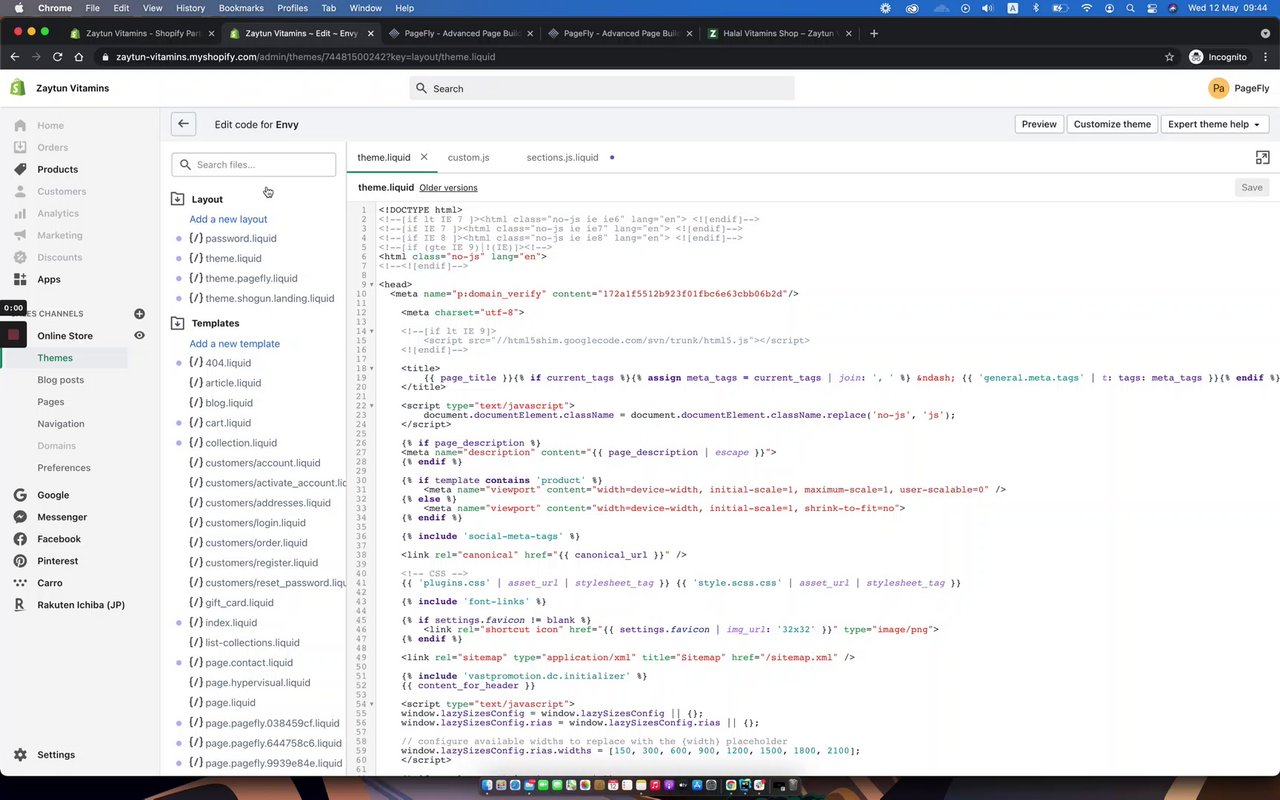Collapse the Layout folder
Image resolution: width=1280 pixels, height=800 pixels.
178,199
